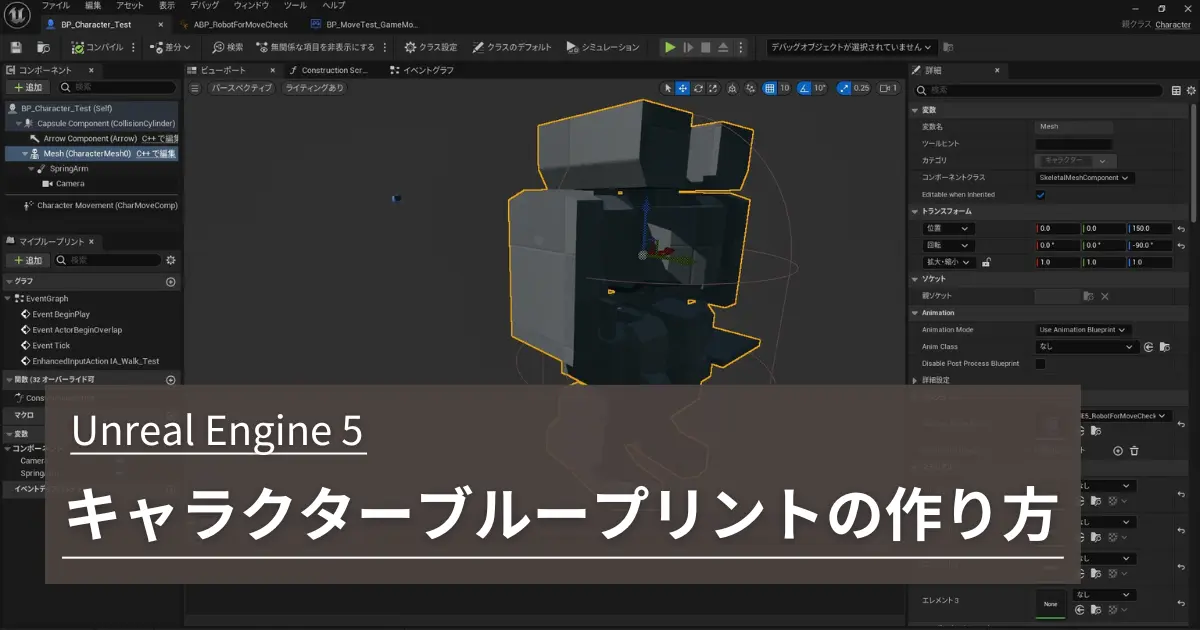This screenshot has width=1200, height=630.
Task: Click the Z location value field 150.0
Action: 1150,229
